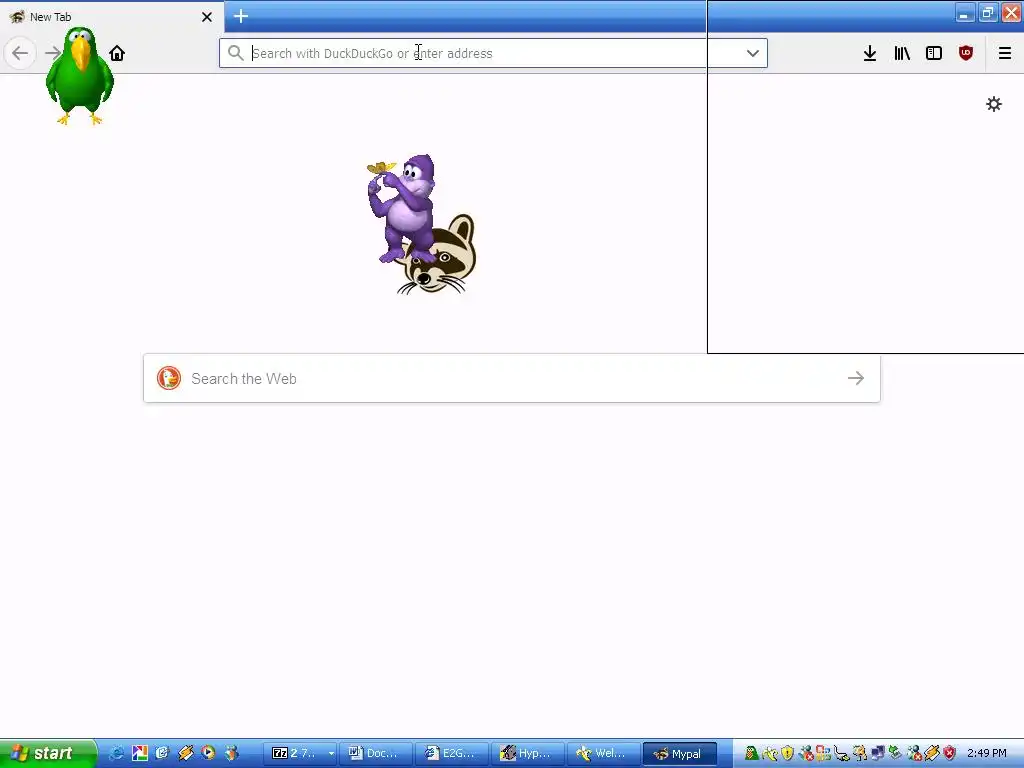Switch to the Hyp... taskbar window
1024x768 pixels.
pos(527,754)
